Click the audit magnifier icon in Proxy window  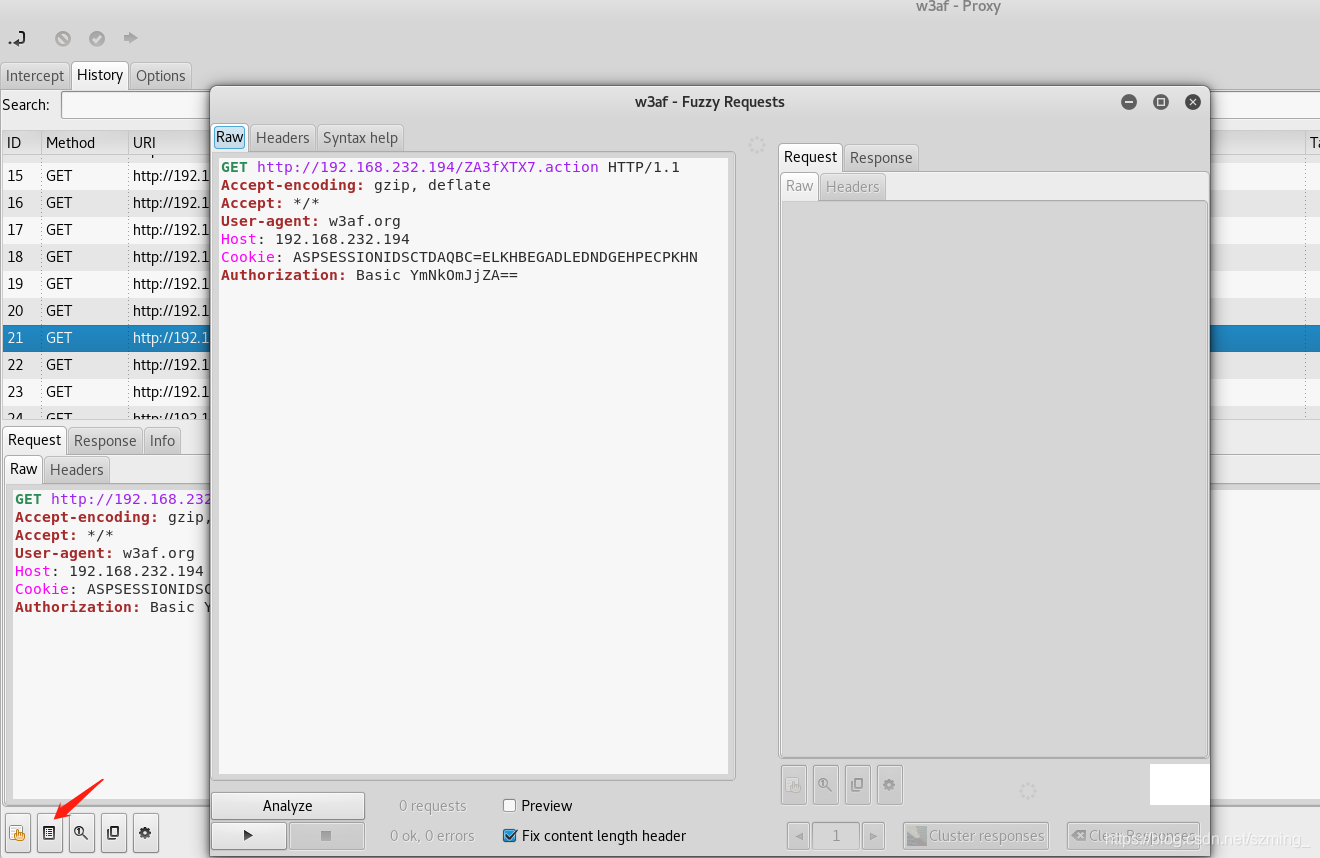click(x=81, y=832)
